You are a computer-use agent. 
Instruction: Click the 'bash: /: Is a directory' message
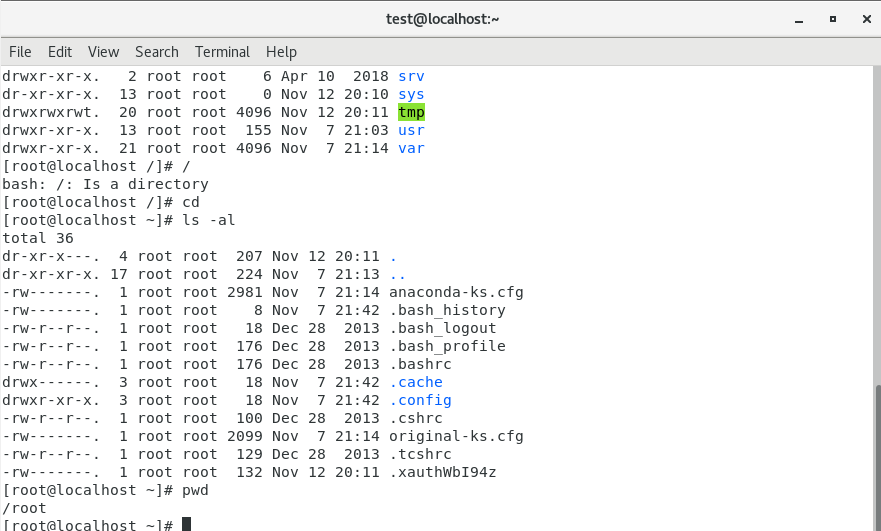coord(105,184)
